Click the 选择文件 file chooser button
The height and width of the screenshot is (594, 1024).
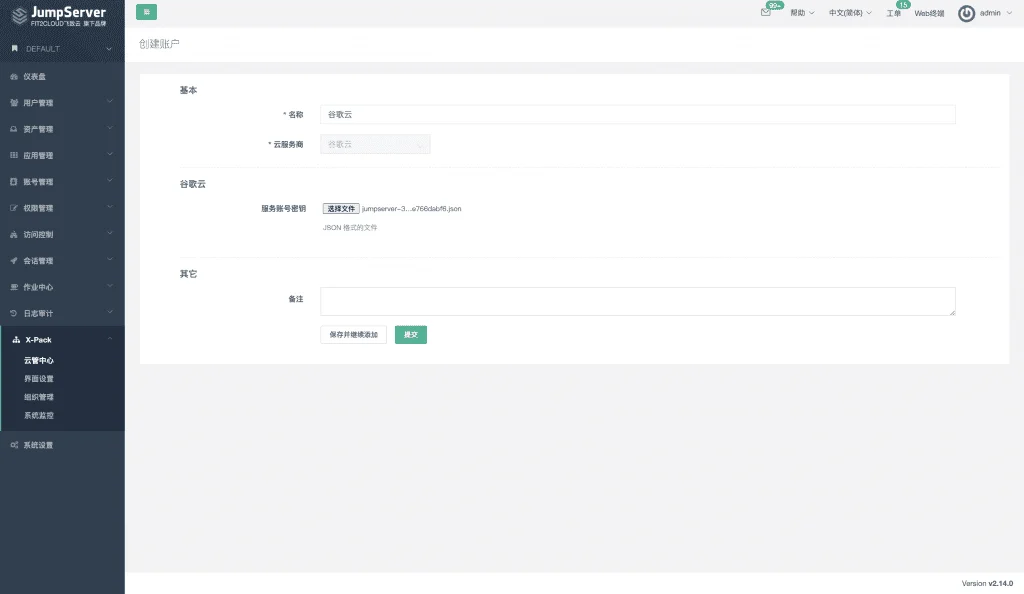tap(341, 209)
